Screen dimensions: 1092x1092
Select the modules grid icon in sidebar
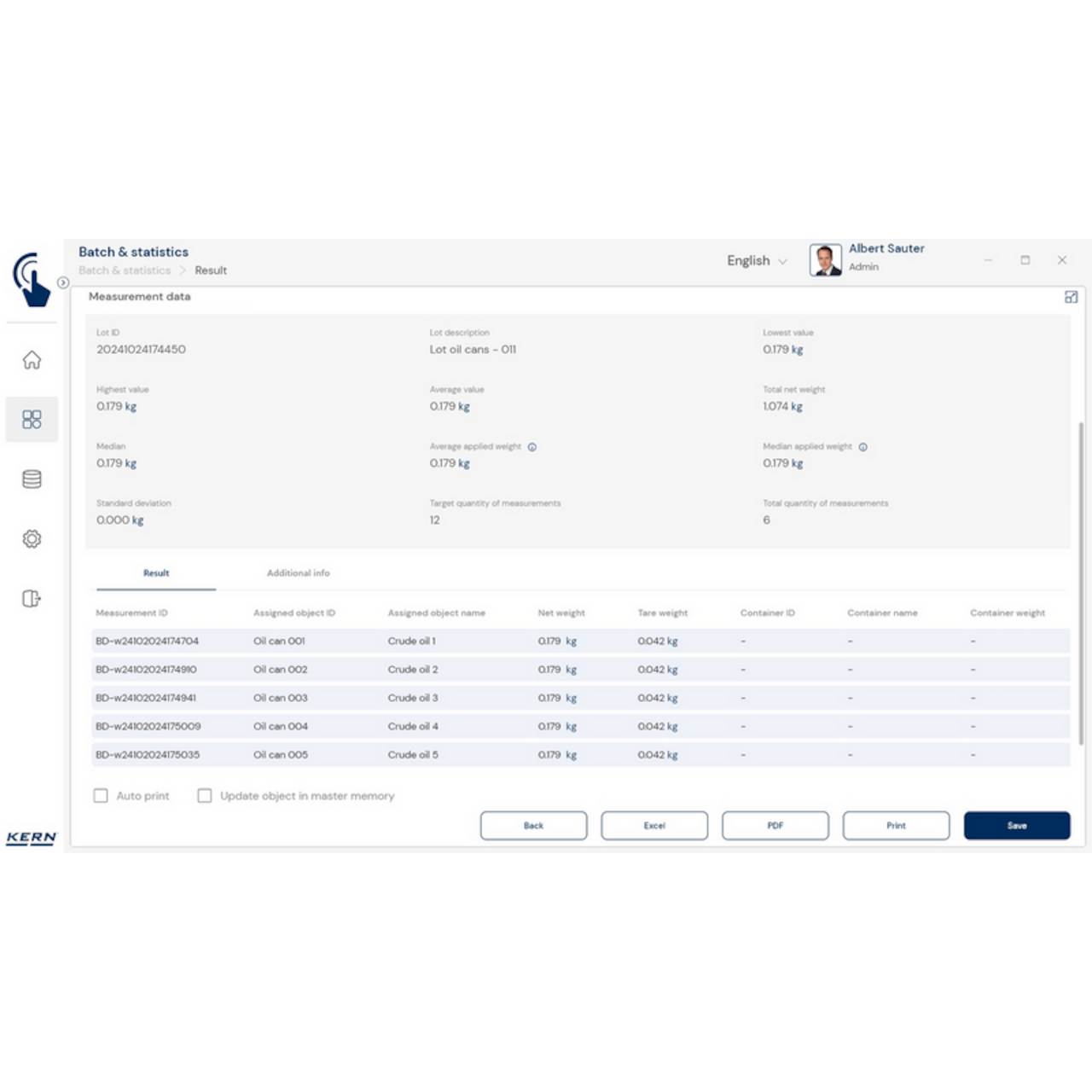pyautogui.click(x=32, y=419)
